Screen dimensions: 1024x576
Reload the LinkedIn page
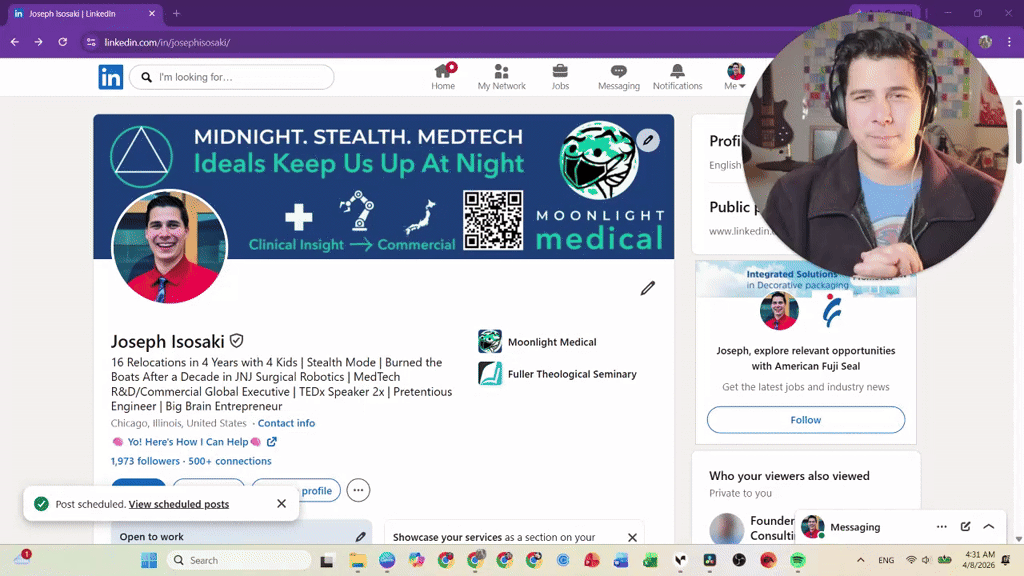[x=63, y=42]
